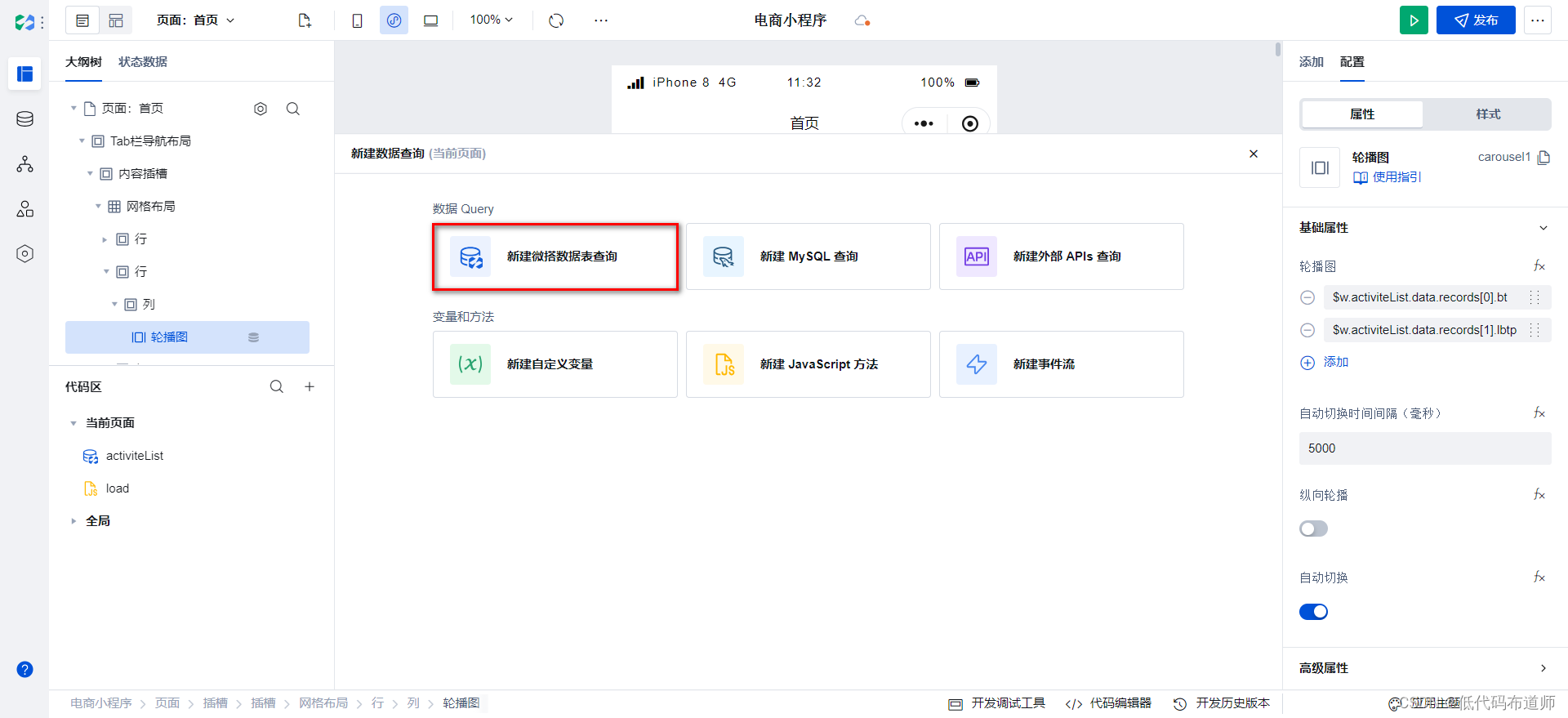Switch to the 添加 tab
This screenshot has height=718, width=1568.
coord(1312,62)
